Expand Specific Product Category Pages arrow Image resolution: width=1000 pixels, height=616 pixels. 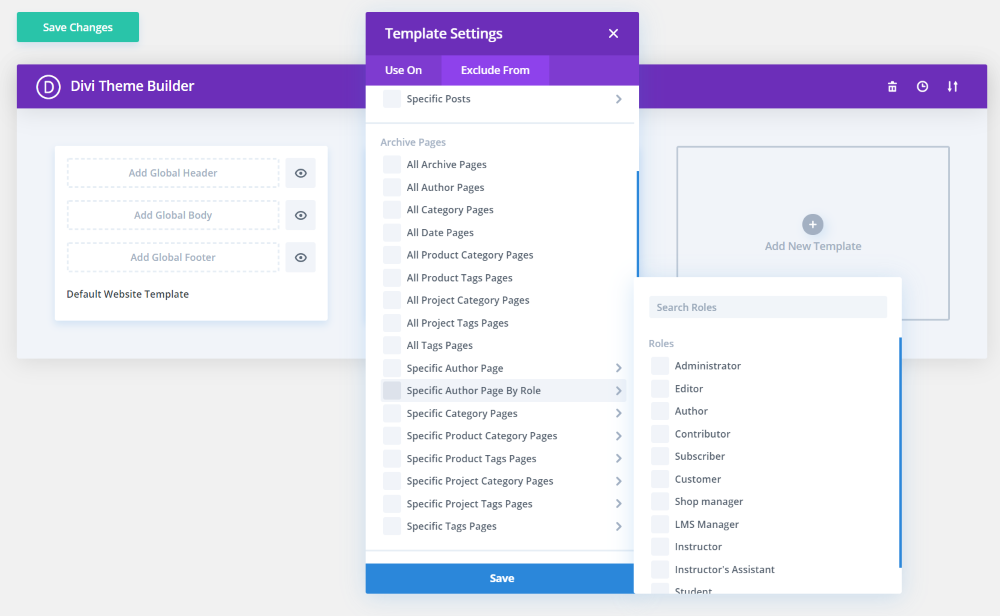tap(619, 436)
